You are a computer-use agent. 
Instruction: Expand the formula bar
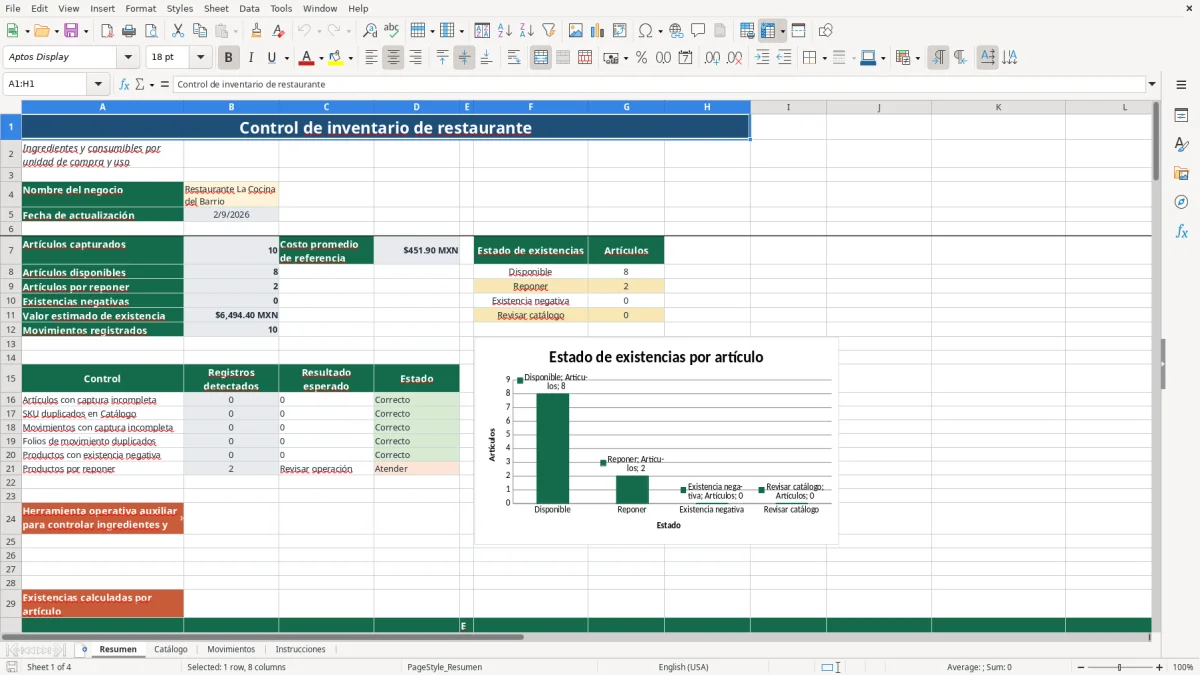pyautogui.click(x=1152, y=85)
